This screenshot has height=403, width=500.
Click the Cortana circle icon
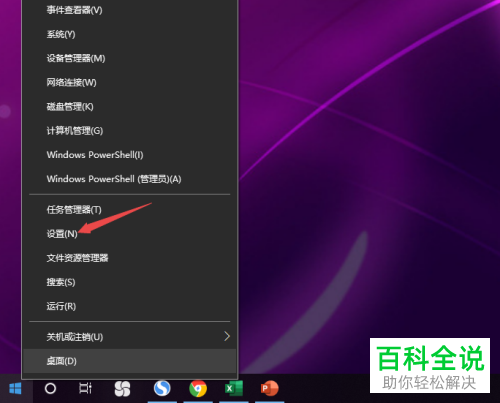point(50,389)
